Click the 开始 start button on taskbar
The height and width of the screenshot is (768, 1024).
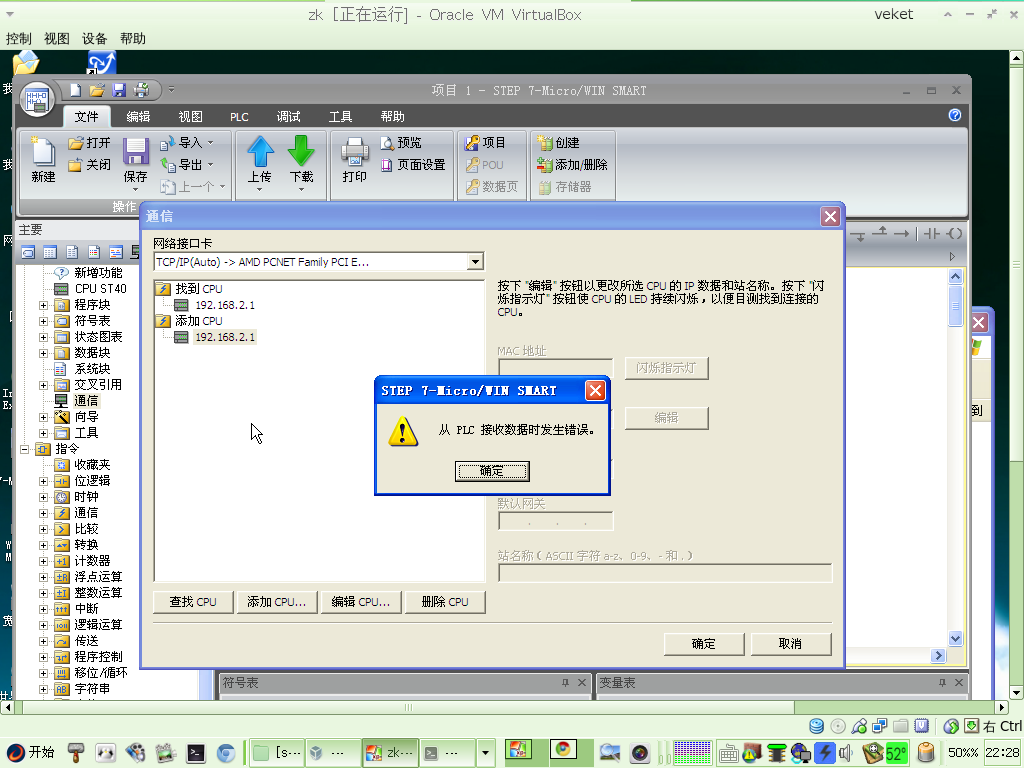click(31, 753)
